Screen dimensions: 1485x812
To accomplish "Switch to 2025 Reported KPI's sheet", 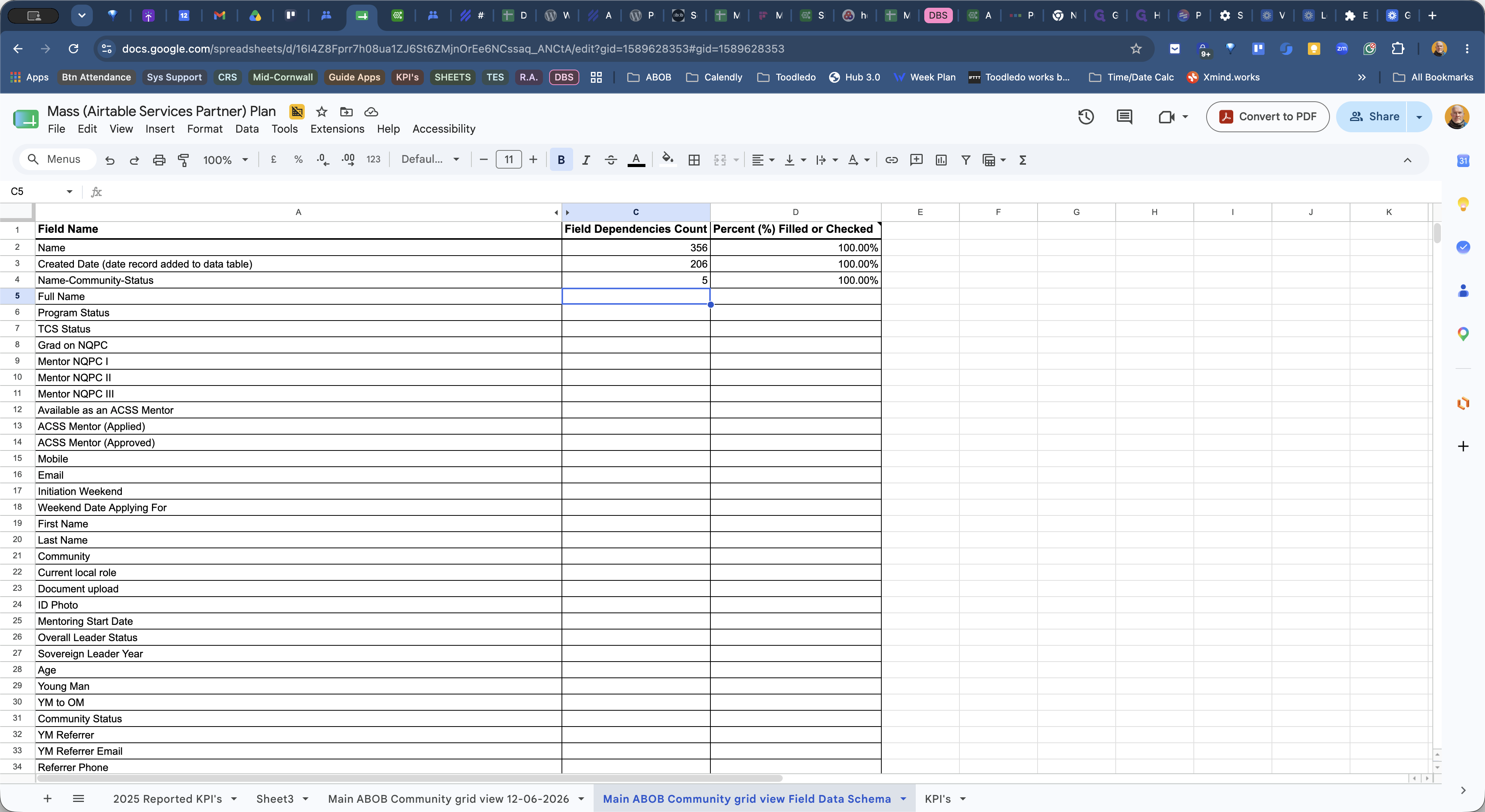I will point(167,799).
